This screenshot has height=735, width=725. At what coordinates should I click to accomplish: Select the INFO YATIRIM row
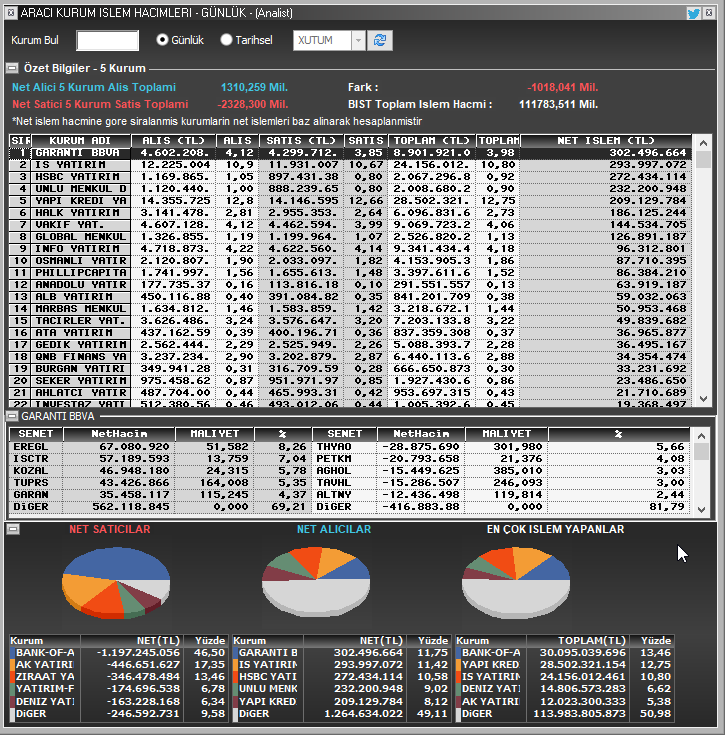(x=350, y=249)
